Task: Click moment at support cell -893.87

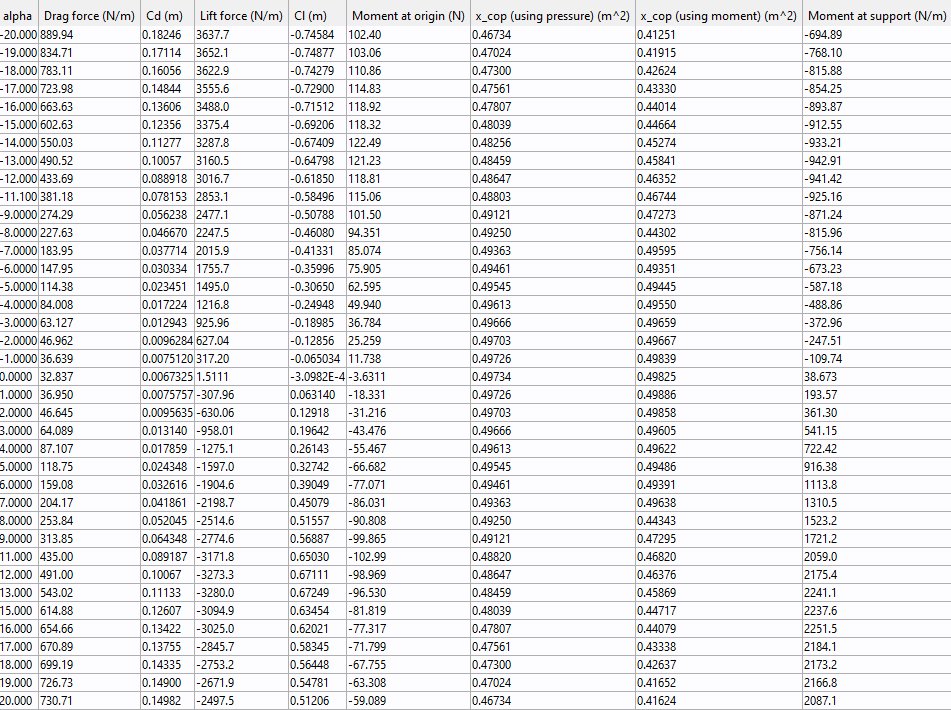Action: point(877,107)
